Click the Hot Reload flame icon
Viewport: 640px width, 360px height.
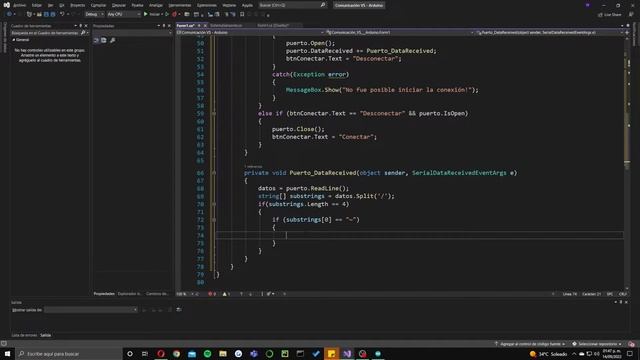click(x=175, y=14)
